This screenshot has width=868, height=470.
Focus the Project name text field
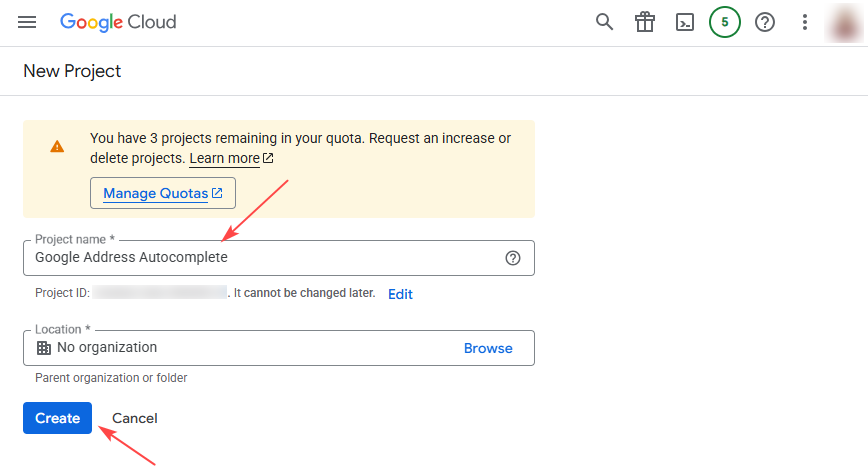coord(260,258)
